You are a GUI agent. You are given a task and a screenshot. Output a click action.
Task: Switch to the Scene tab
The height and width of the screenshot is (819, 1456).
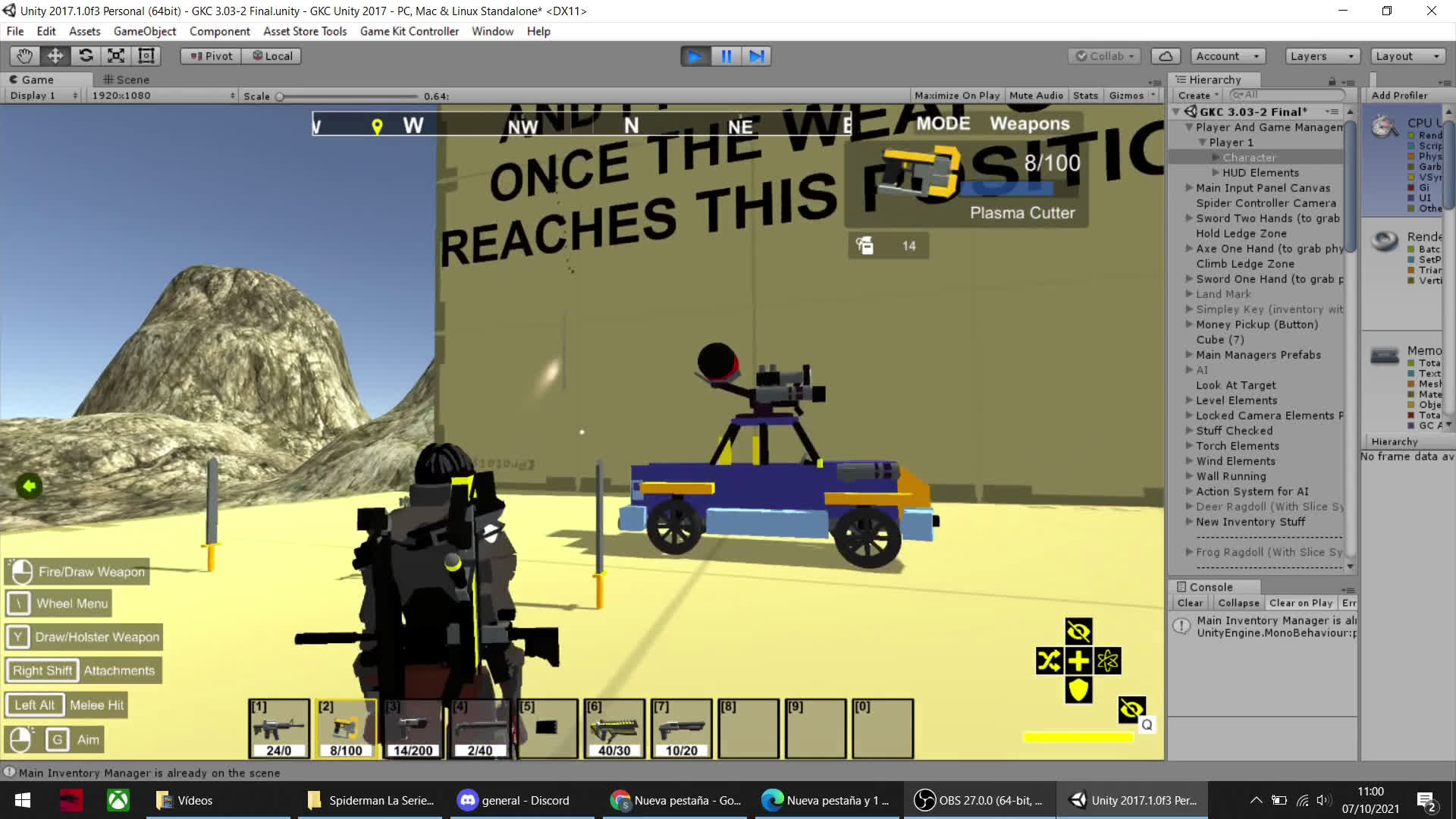point(126,80)
